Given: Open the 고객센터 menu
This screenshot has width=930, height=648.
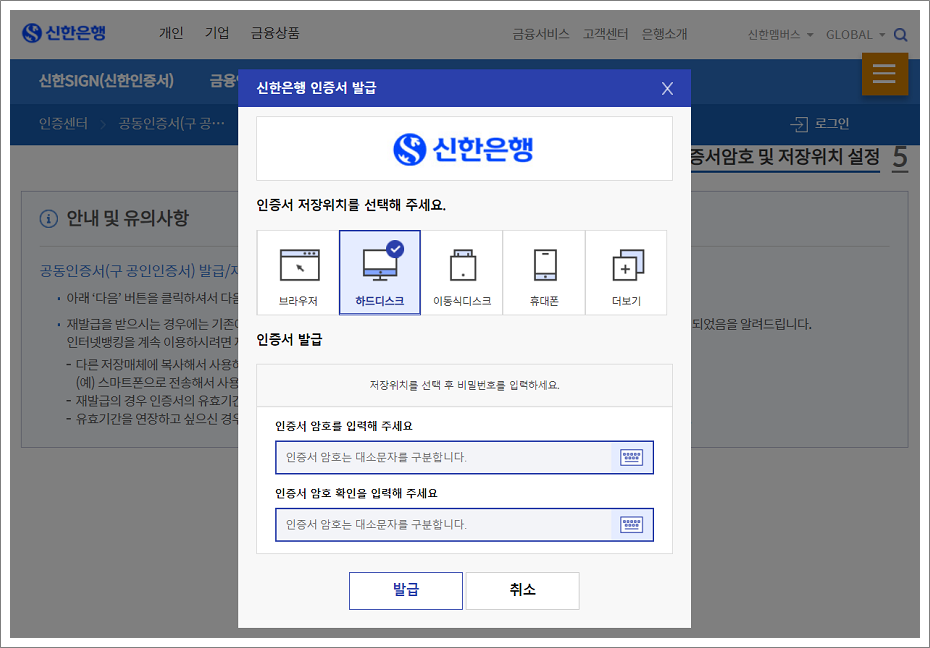Looking at the screenshot, I should [606, 34].
